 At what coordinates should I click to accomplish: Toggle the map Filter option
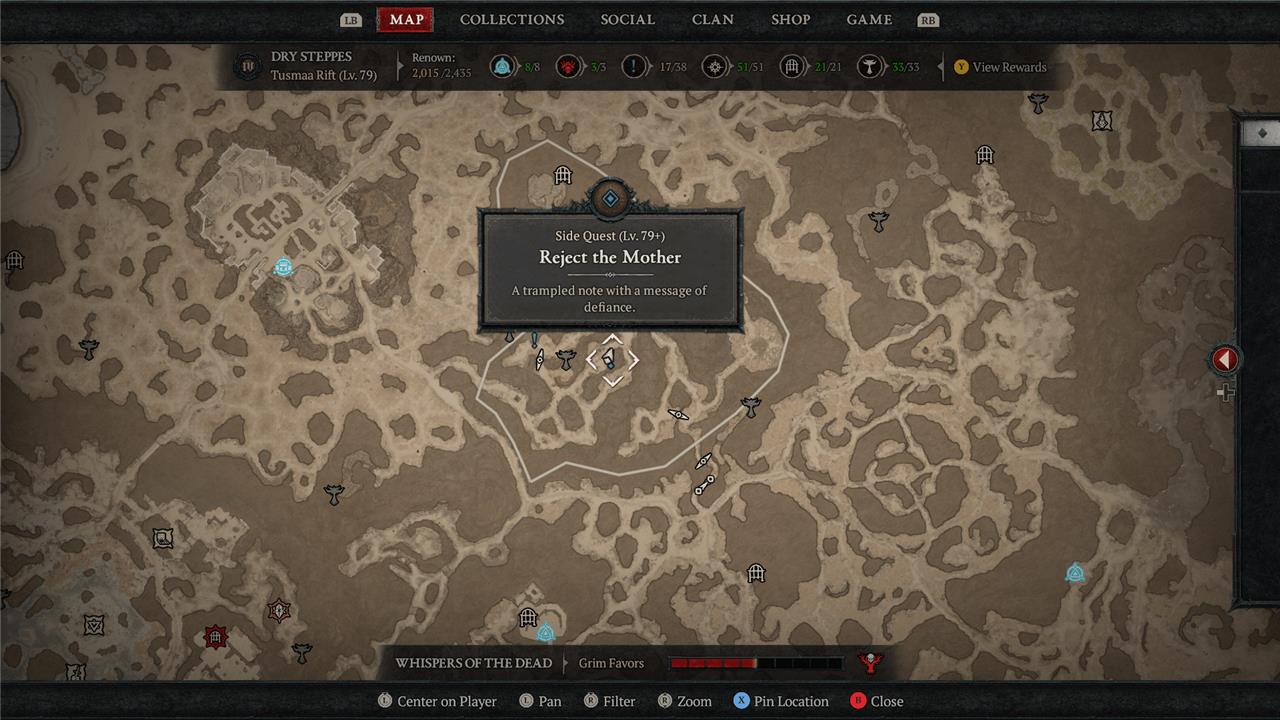[x=609, y=701]
